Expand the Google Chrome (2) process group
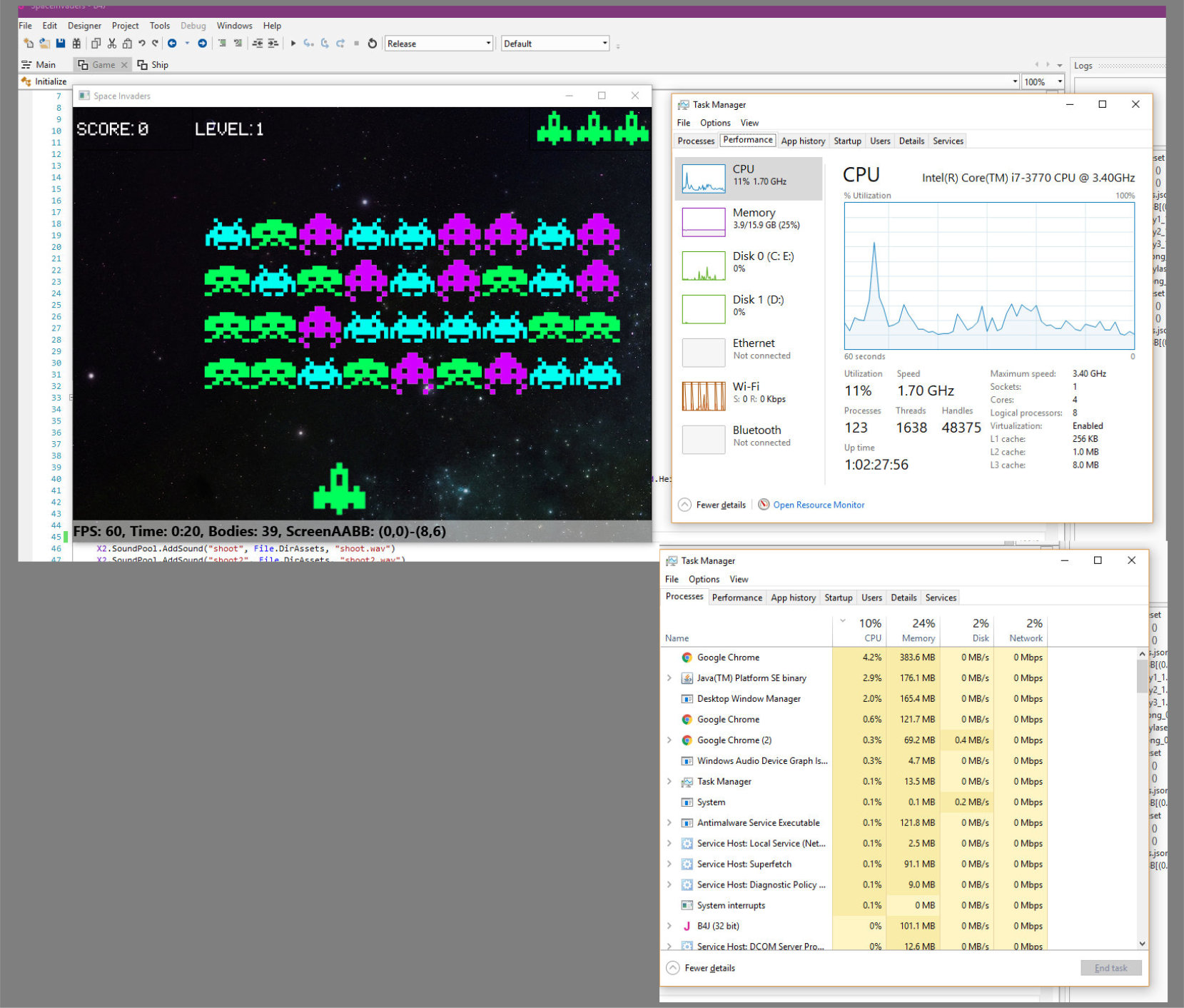This screenshot has height=1008, width=1184. pos(669,740)
